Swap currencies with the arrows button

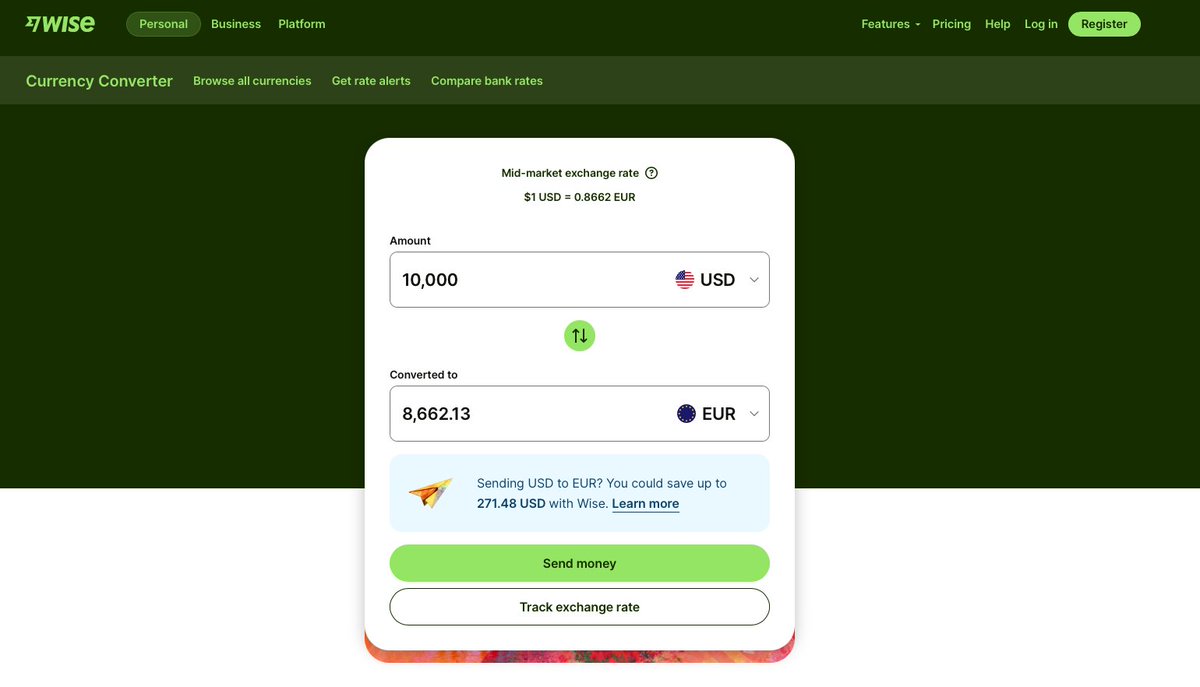point(579,335)
